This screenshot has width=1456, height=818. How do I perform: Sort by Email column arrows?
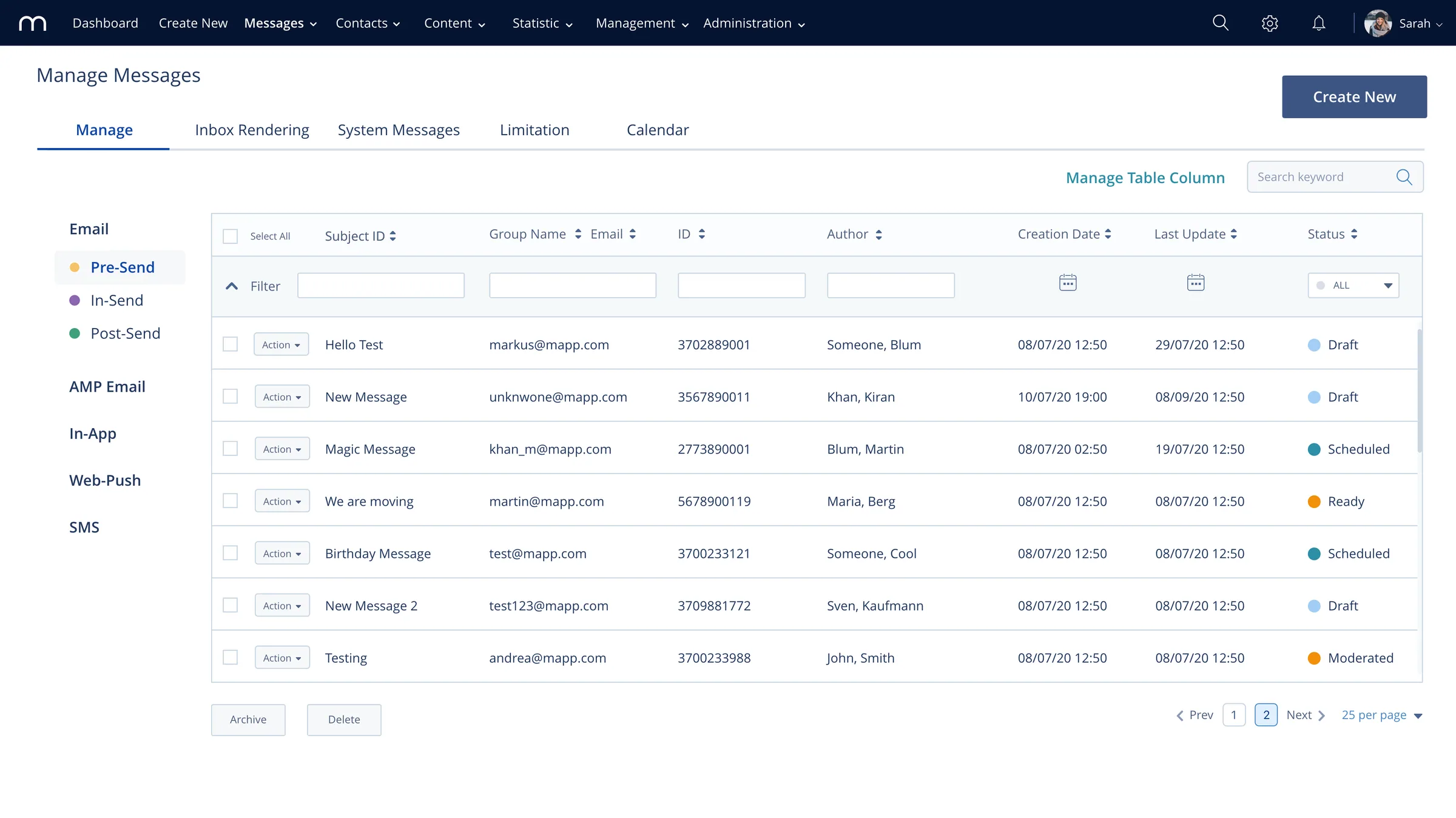[633, 234]
